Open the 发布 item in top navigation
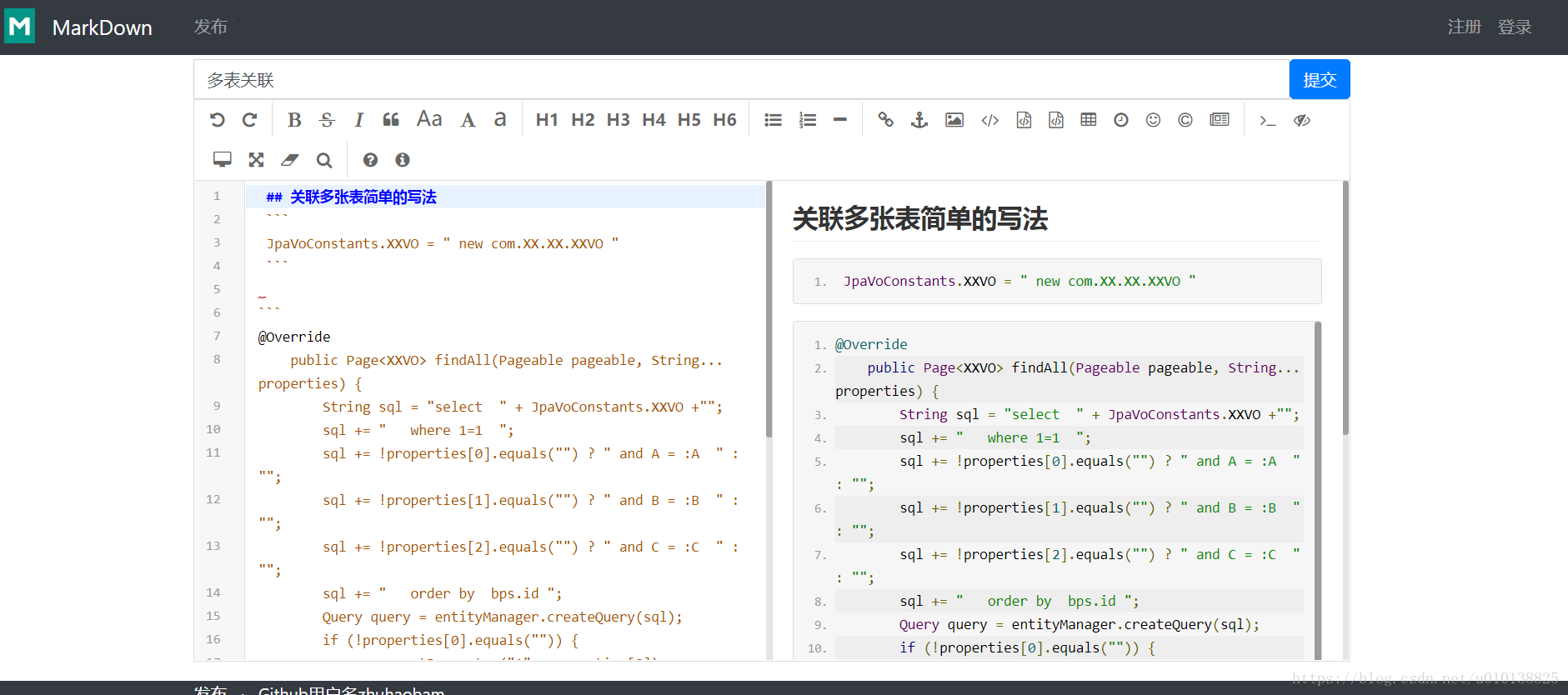Image resolution: width=1568 pixels, height=695 pixels. [x=210, y=27]
